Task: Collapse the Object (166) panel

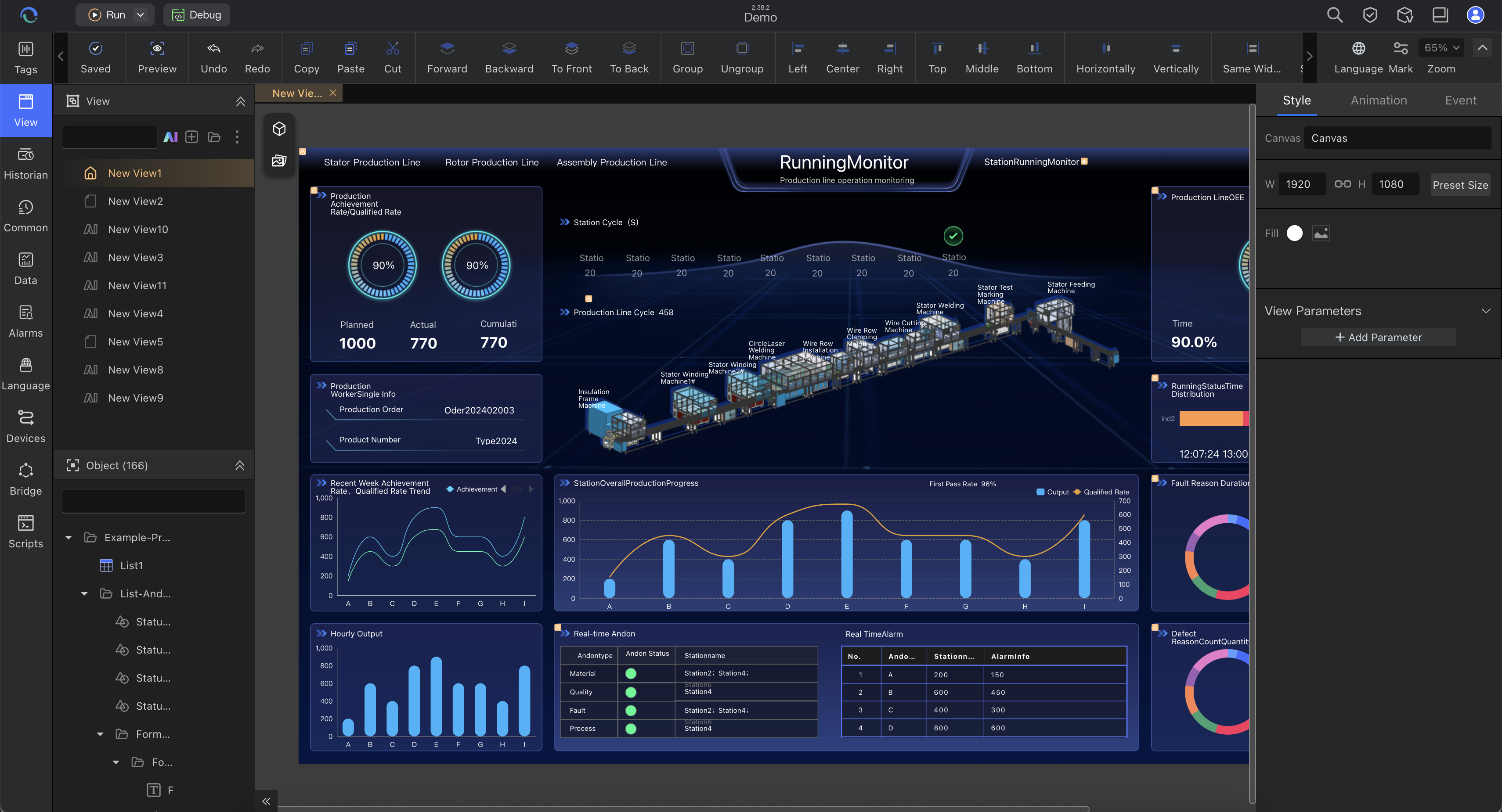Action: click(x=240, y=465)
